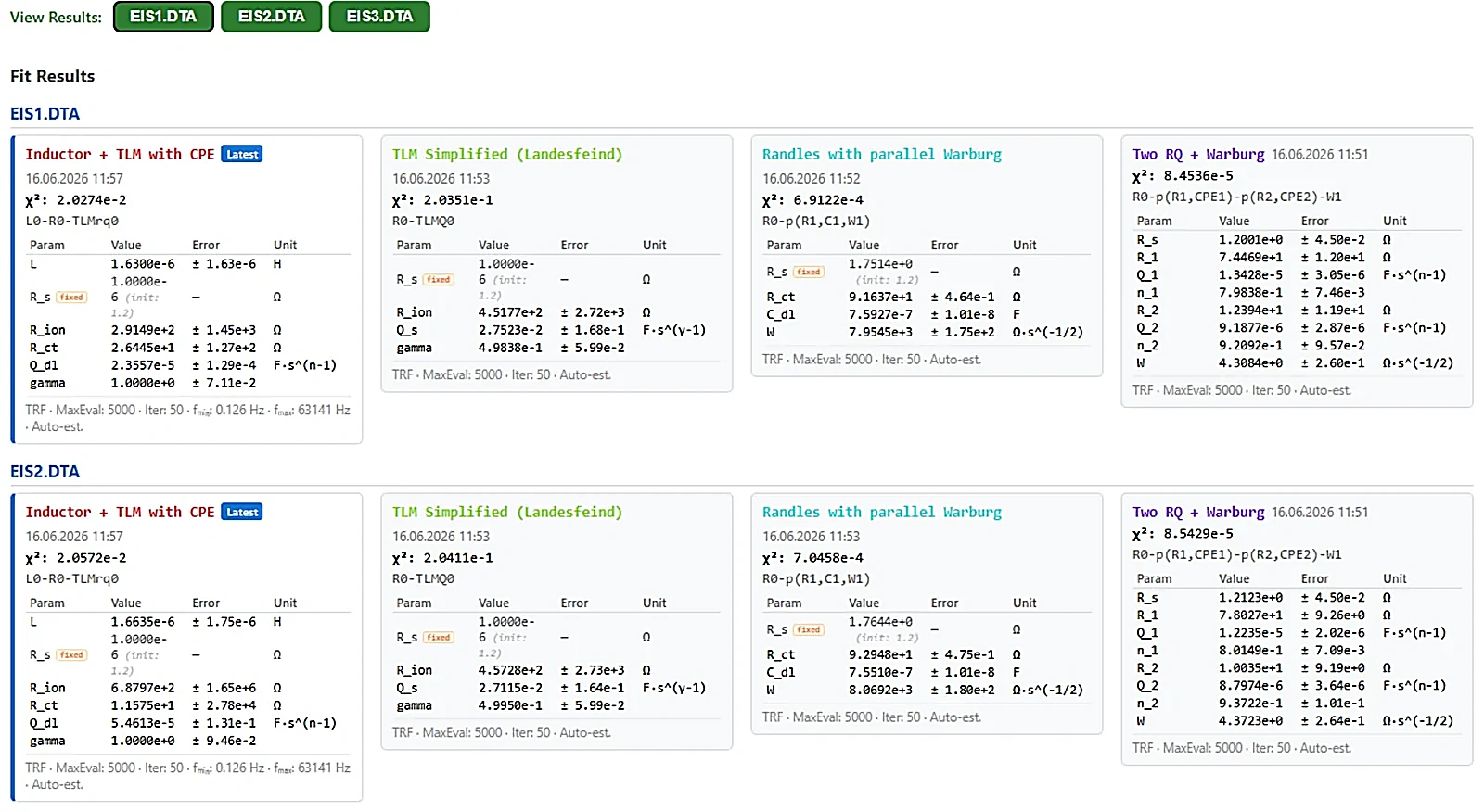Click the fixed tag on R_s in EIS2 Inductor card
This screenshot has width=1484, height=812.
coord(71,655)
